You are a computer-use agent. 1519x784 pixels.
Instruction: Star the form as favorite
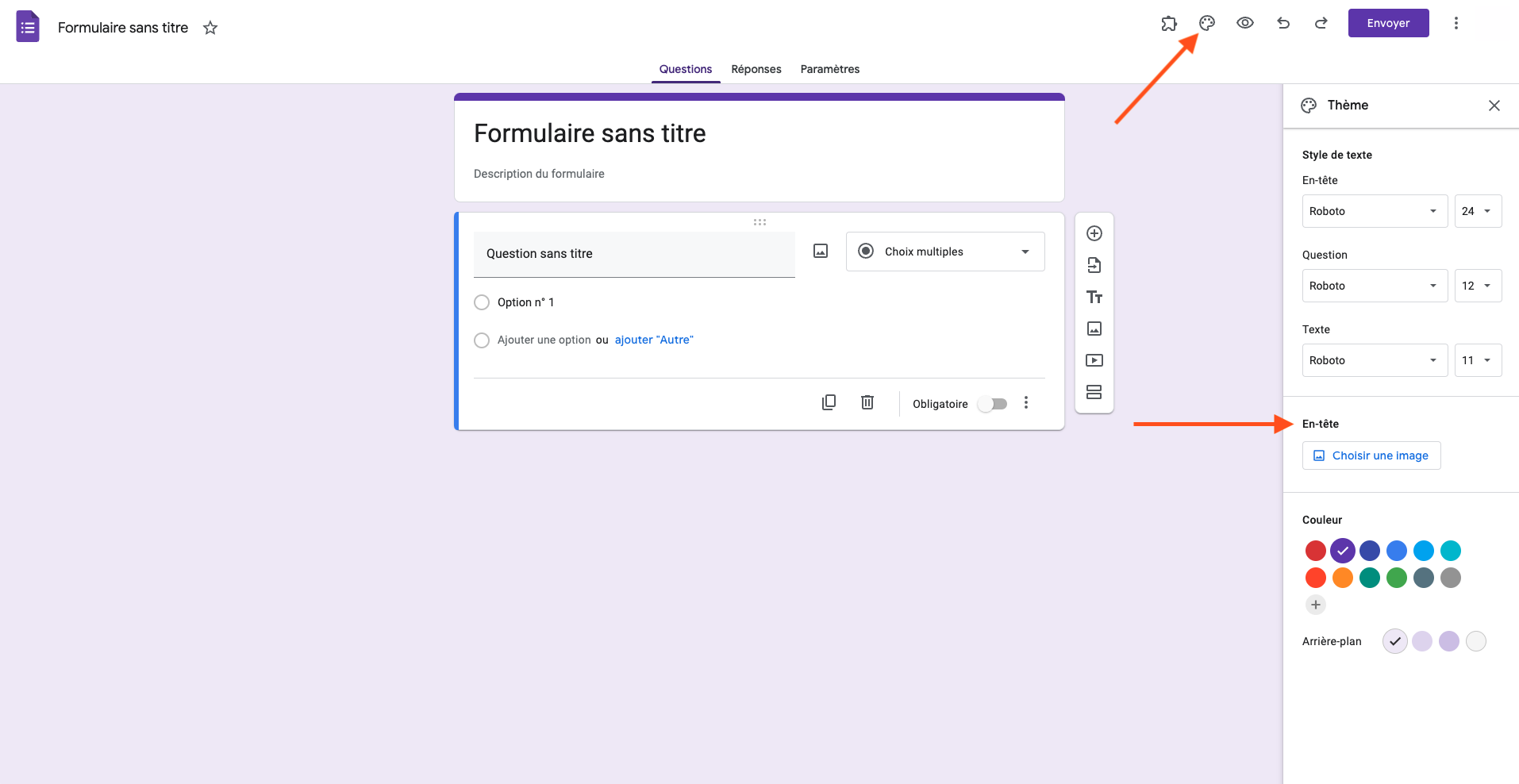click(x=210, y=28)
